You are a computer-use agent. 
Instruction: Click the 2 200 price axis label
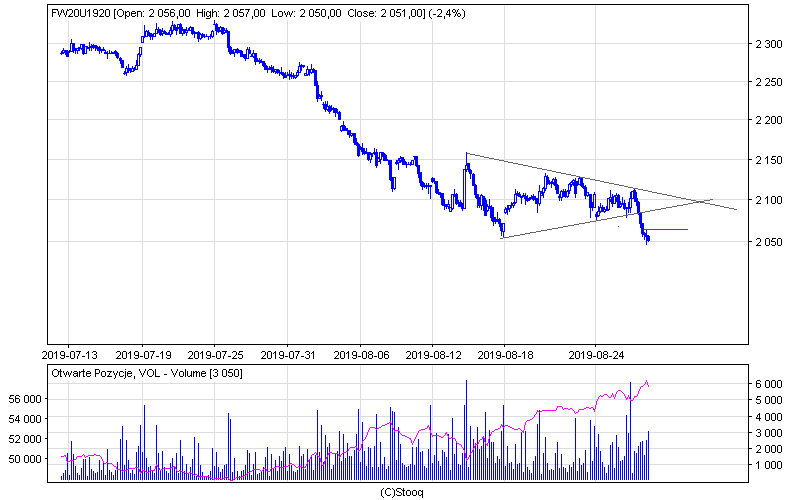770,120
